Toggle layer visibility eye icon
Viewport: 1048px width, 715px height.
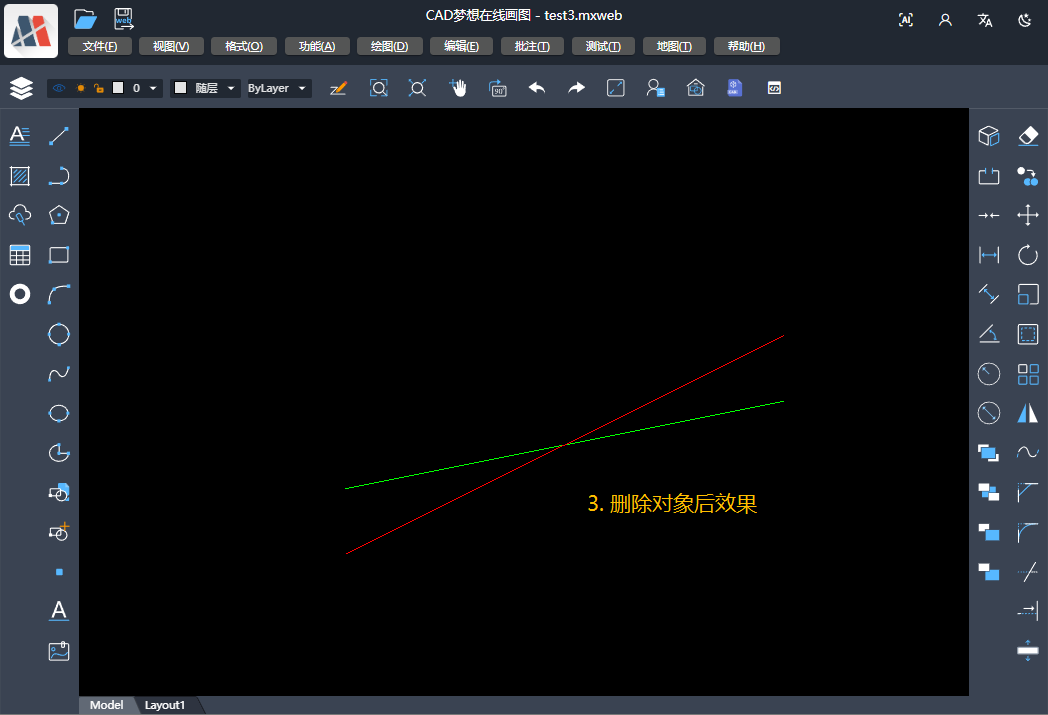click(58, 88)
